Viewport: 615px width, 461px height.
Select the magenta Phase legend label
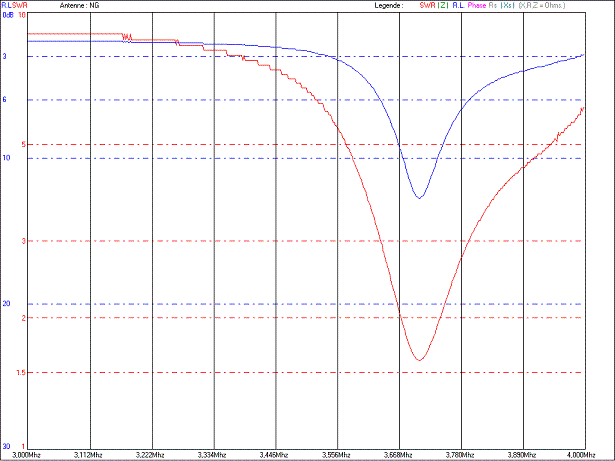pos(477,6)
